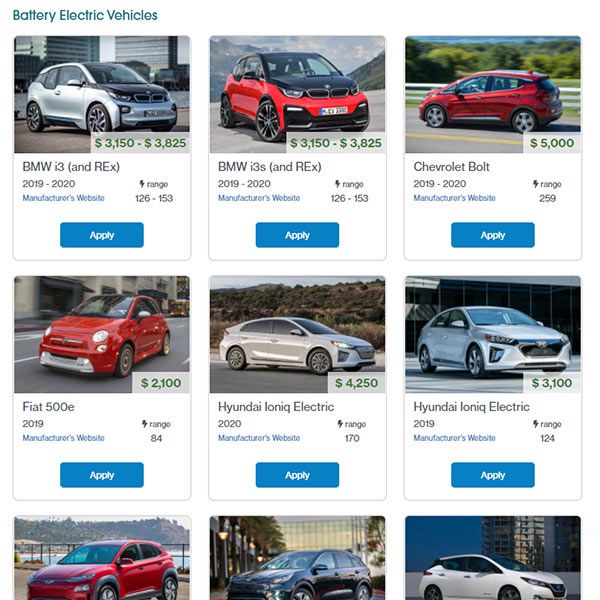Click the red Chevrolet Bolt photo

point(493,95)
